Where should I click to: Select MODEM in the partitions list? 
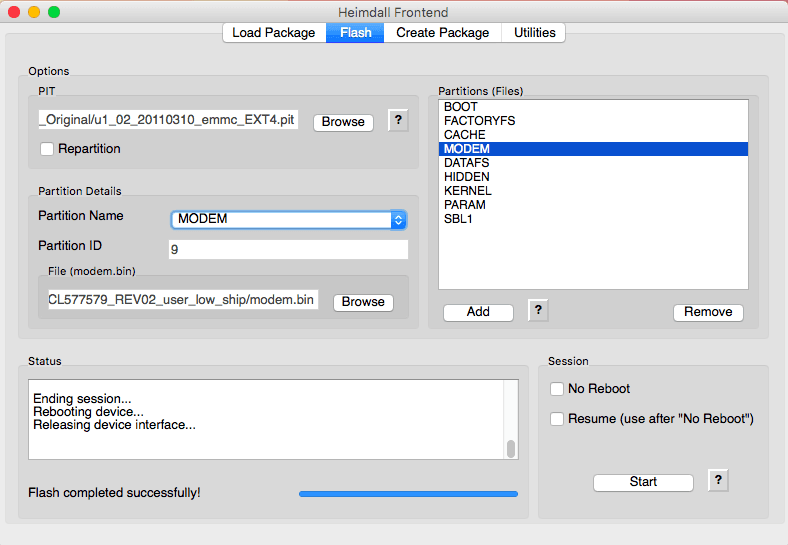point(593,149)
